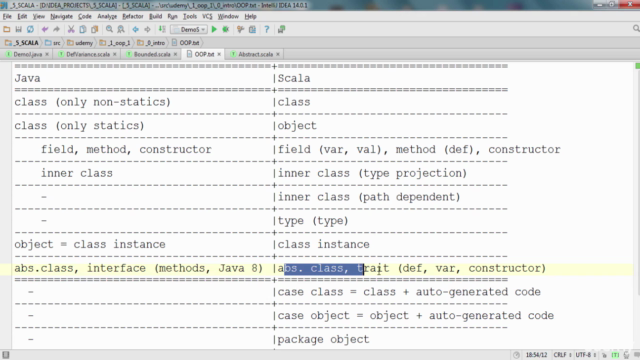Run Demo5 with green play icon
Viewport: 640px width, 360px height.
[214, 29]
